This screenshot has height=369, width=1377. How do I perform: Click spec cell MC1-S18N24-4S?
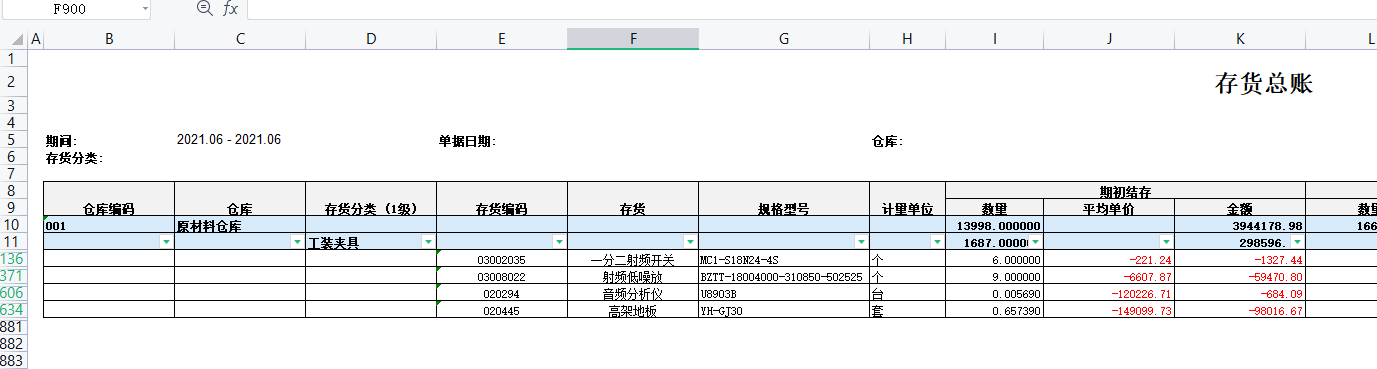point(784,260)
